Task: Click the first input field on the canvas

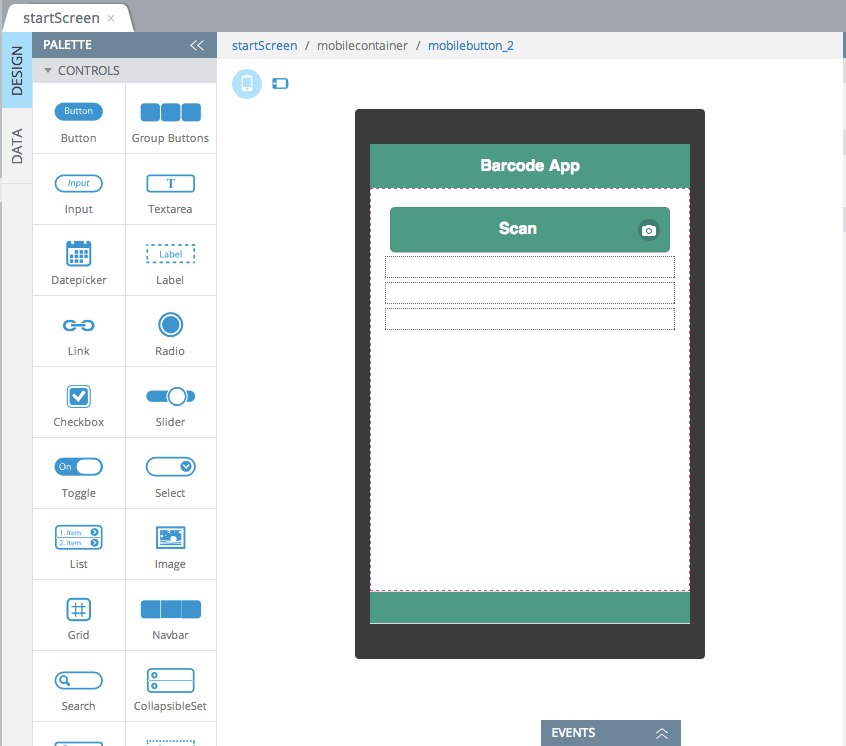Action: (x=530, y=267)
